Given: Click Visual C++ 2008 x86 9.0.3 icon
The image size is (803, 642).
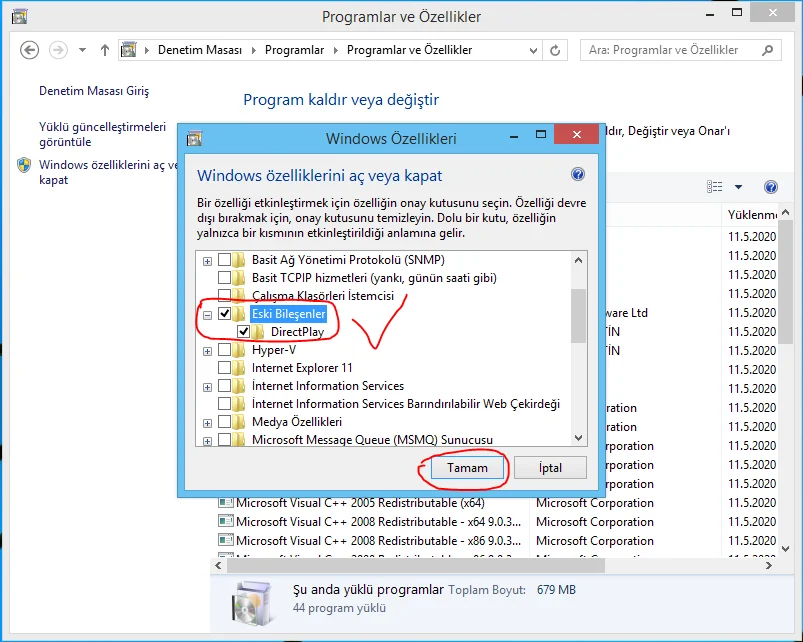Looking at the screenshot, I should [226, 541].
